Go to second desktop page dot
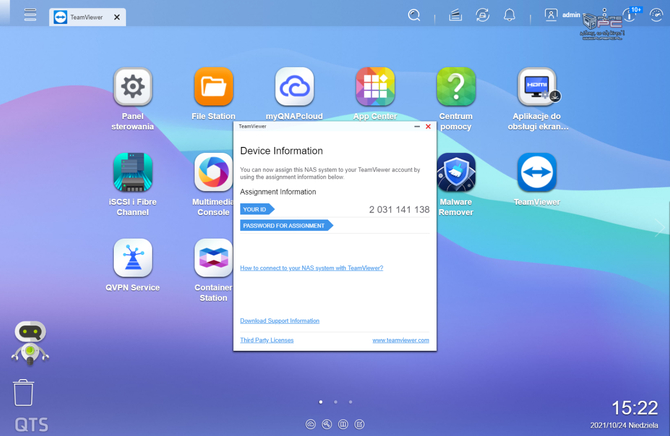The image size is (670, 436). tap(335, 402)
